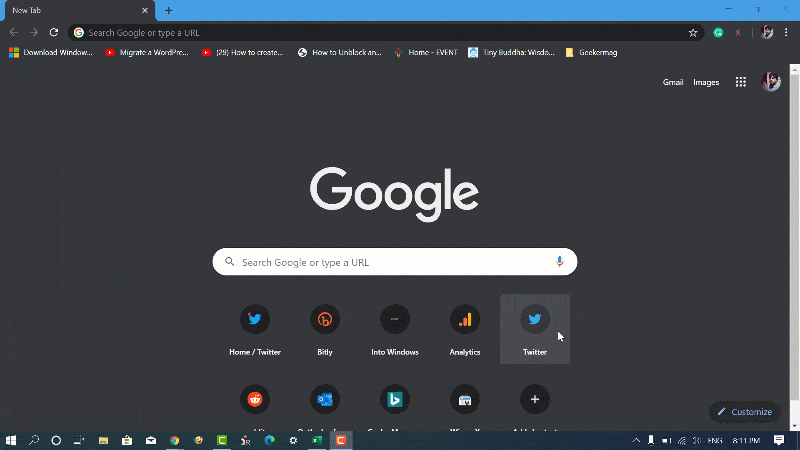Open the Into Windows shortcut

click(394, 329)
